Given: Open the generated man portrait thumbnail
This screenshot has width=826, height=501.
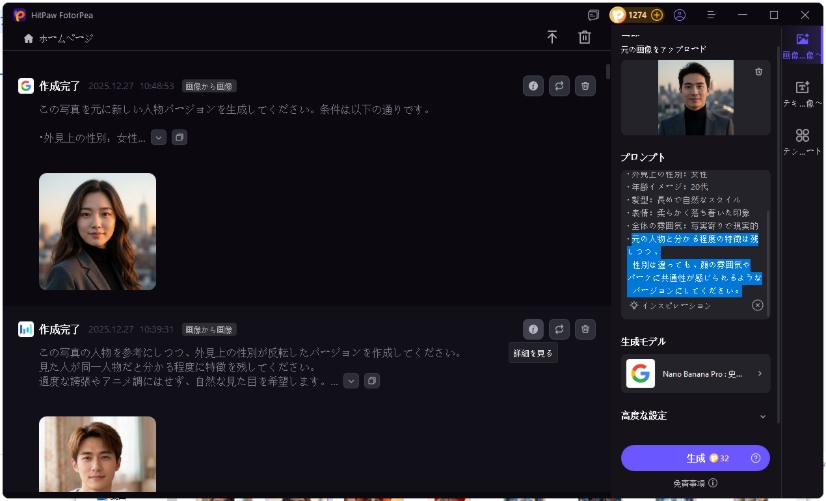Looking at the screenshot, I should click(97, 454).
